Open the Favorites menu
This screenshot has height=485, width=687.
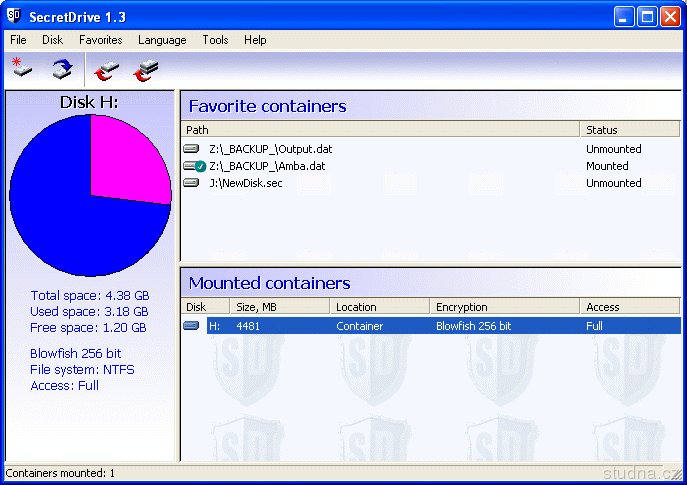pos(100,40)
